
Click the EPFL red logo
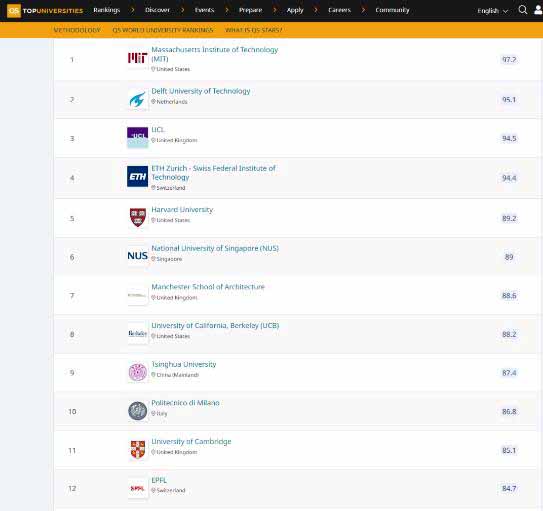(137, 488)
